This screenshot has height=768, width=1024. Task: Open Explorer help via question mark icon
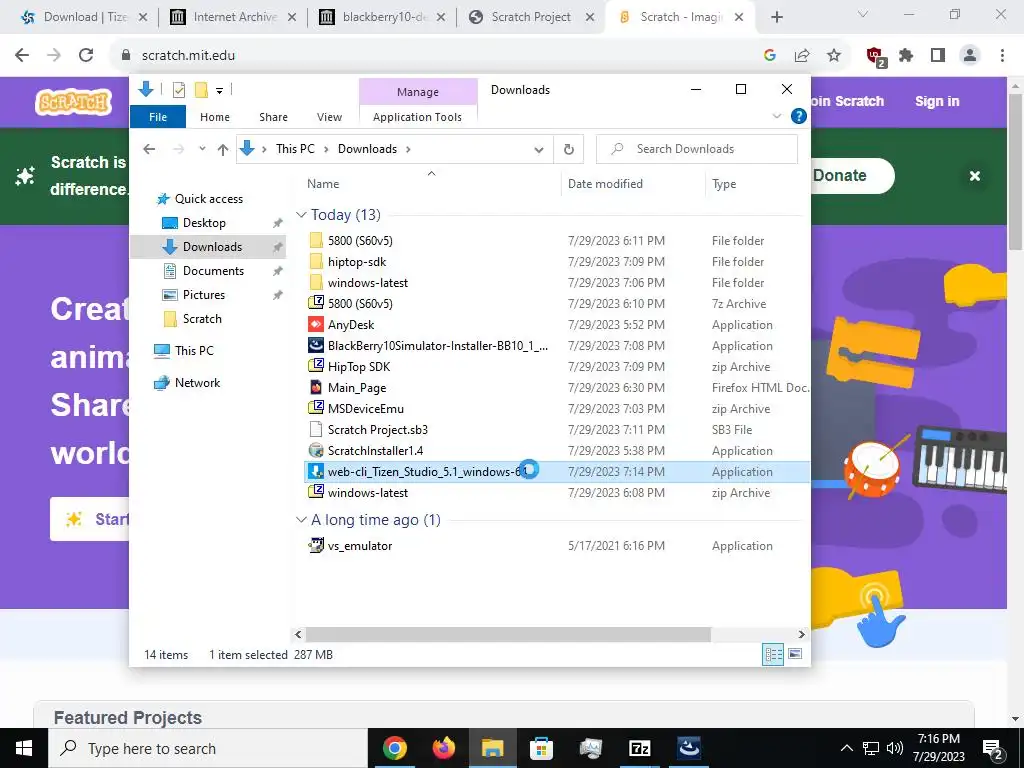798,116
